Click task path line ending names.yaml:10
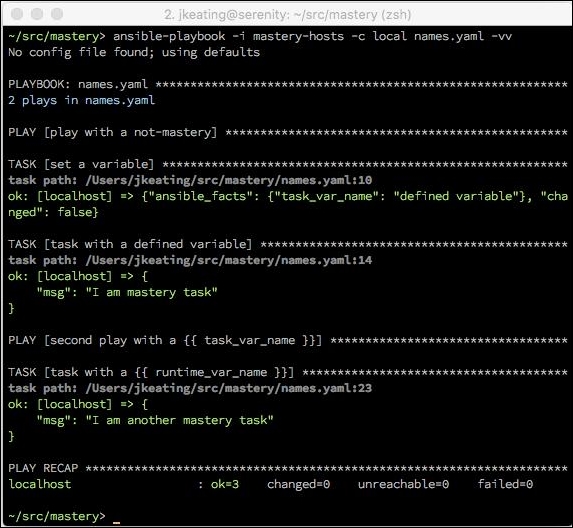Image resolution: width=573 pixels, height=528 pixels. pyautogui.click(x=190, y=180)
